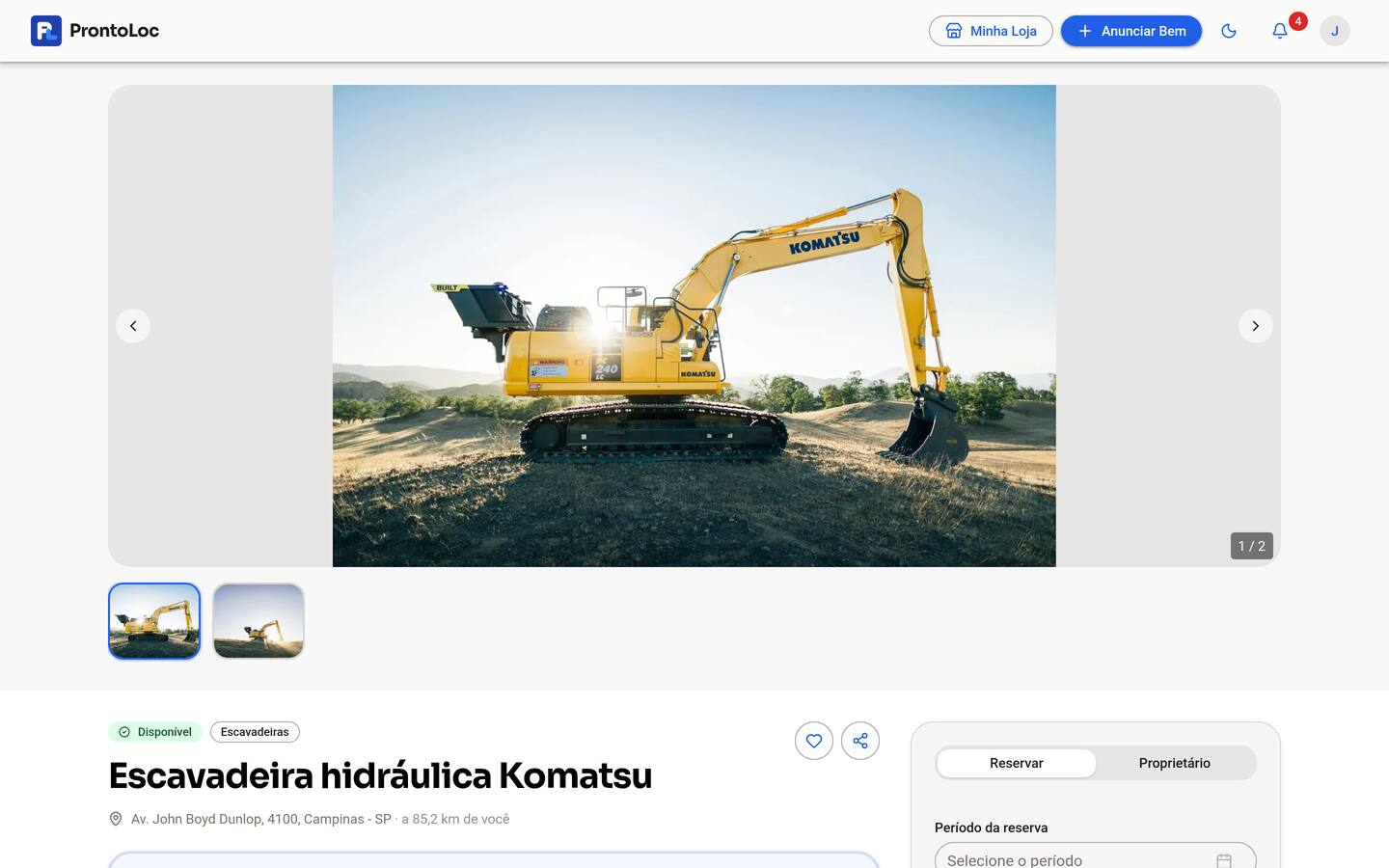Image resolution: width=1389 pixels, height=868 pixels.
Task: Click the Escavadeira hidráulica Komatsu title
Action: click(381, 775)
